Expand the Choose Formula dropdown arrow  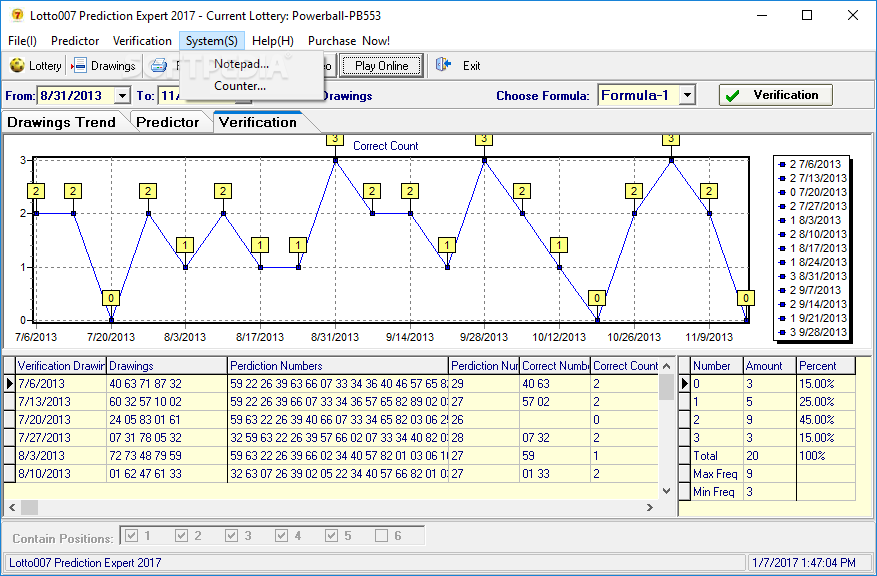pyautogui.click(x=688, y=95)
